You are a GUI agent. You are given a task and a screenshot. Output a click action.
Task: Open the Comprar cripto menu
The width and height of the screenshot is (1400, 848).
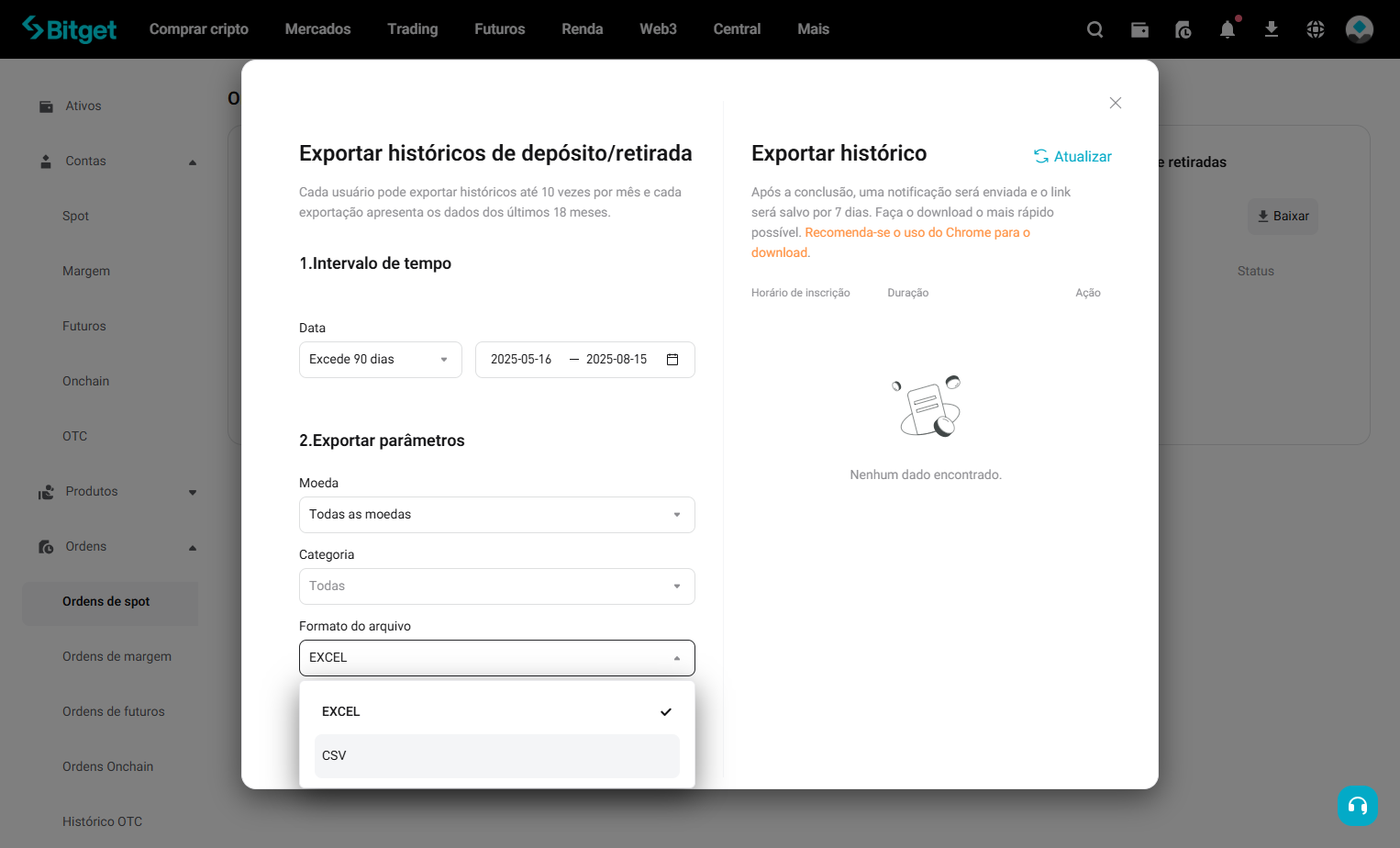pos(199,29)
